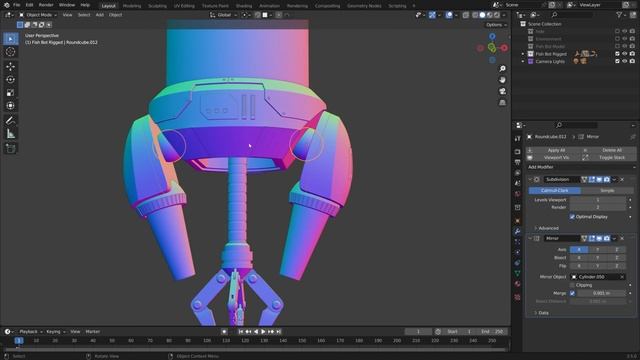
Task: Toggle the Clipping checkbox in Mirror modifier
Action: [572, 285]
